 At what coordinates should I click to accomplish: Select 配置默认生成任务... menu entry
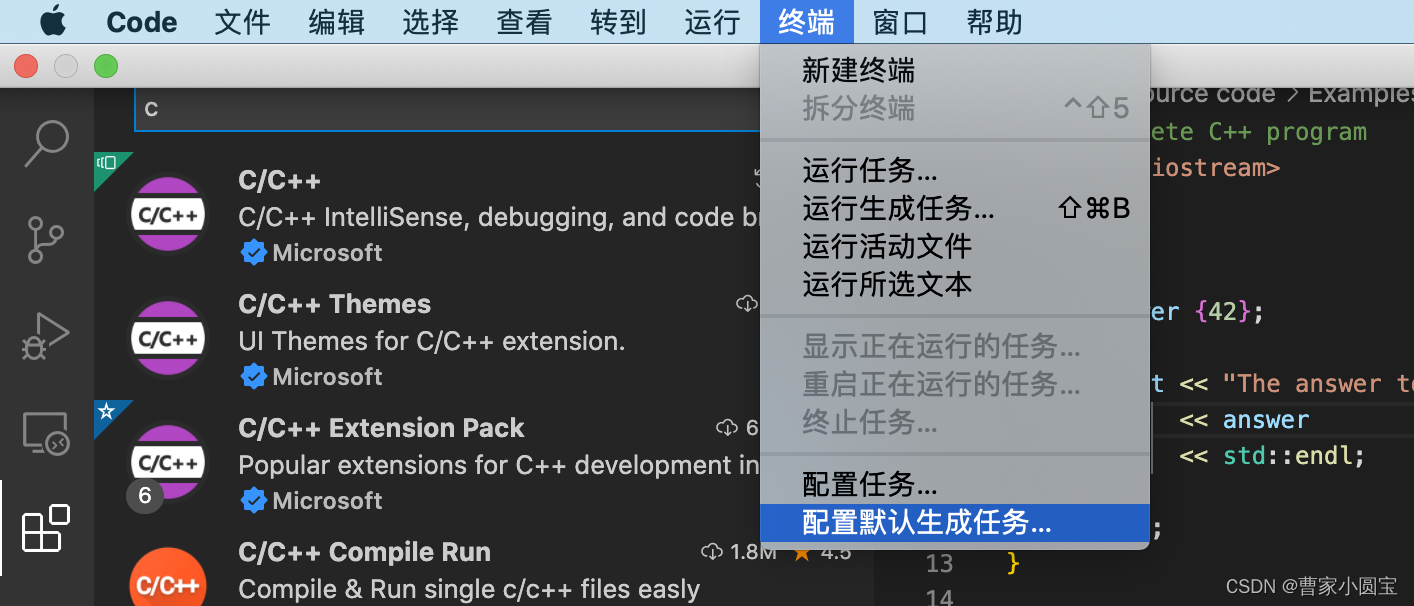[x=955, y=523]
